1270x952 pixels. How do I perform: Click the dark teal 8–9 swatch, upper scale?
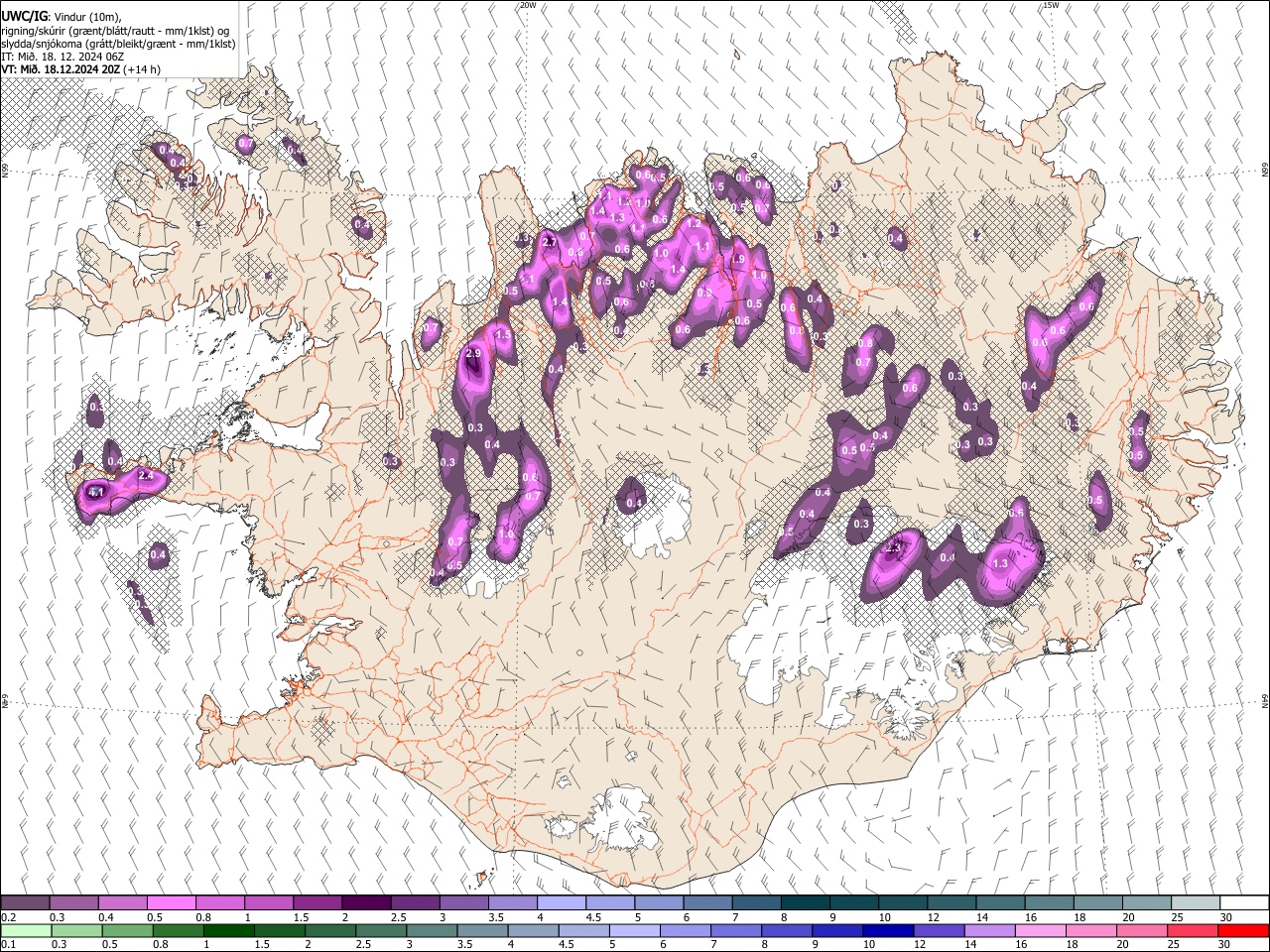point(805,903)
